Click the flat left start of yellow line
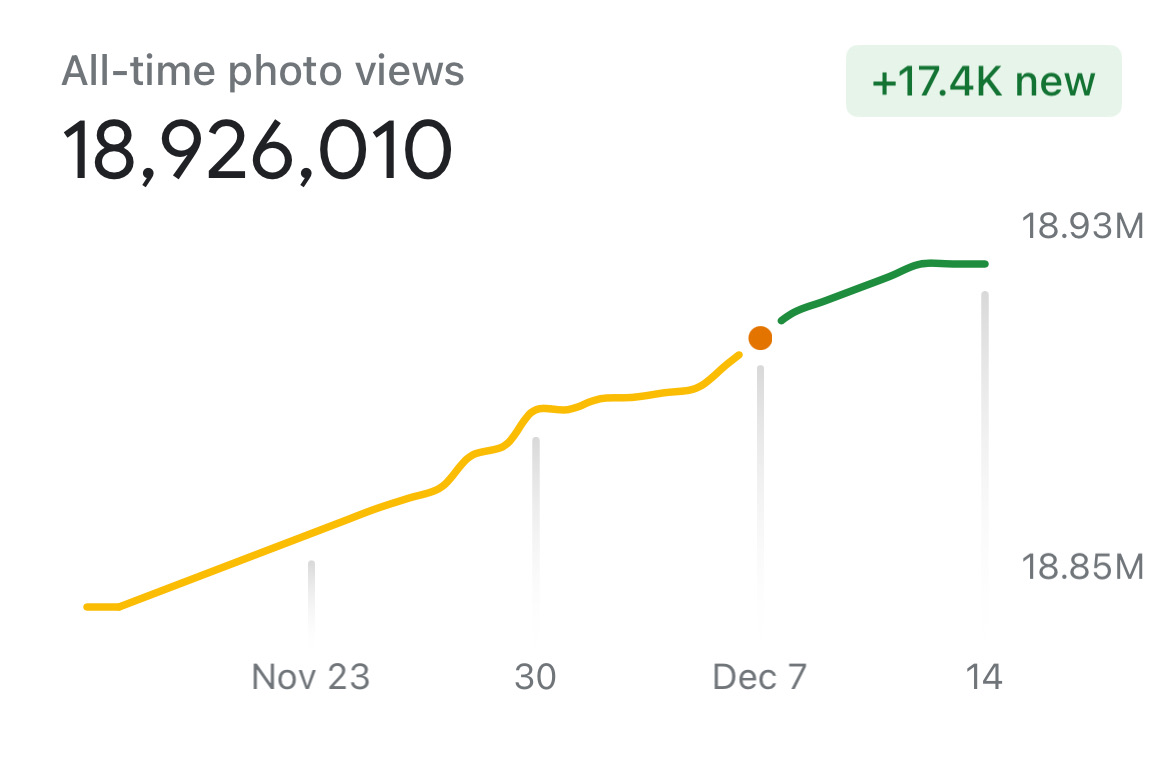Viewport: 1170px width, 783px height. pyautogui.click(x=102, y=606)
